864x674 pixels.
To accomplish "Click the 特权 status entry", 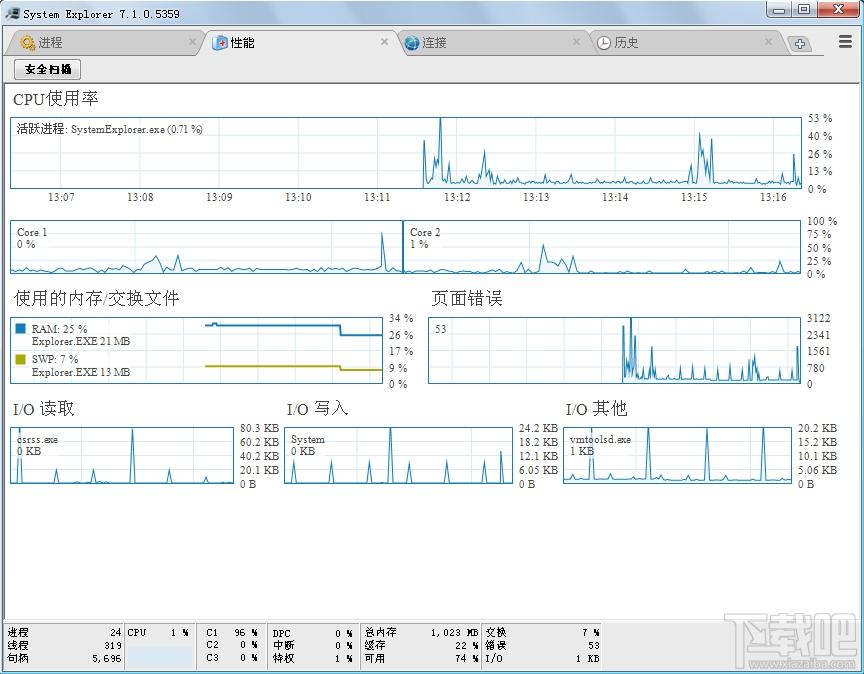I will point(312,658).
